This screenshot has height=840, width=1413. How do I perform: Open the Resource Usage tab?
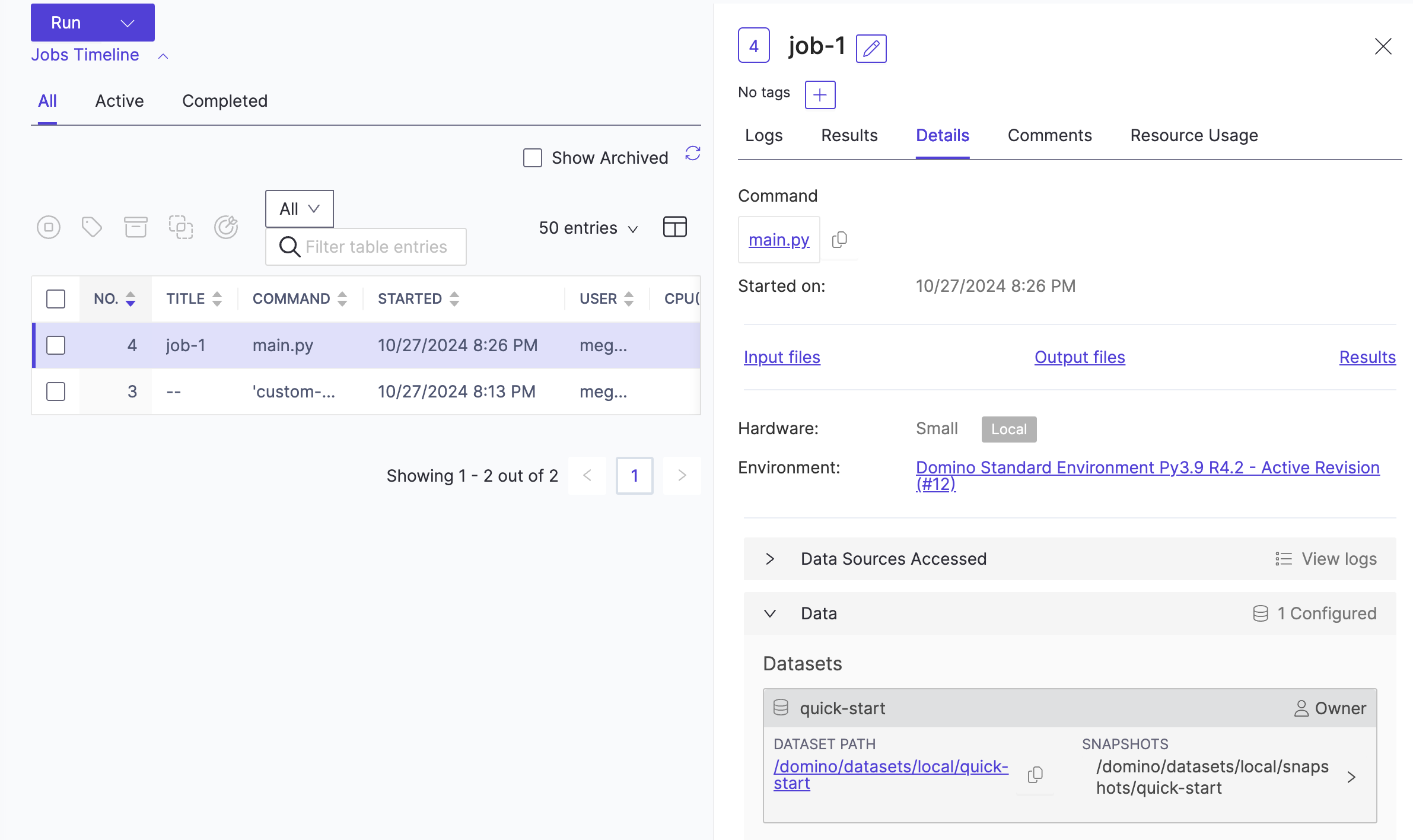pos(1194,135)
